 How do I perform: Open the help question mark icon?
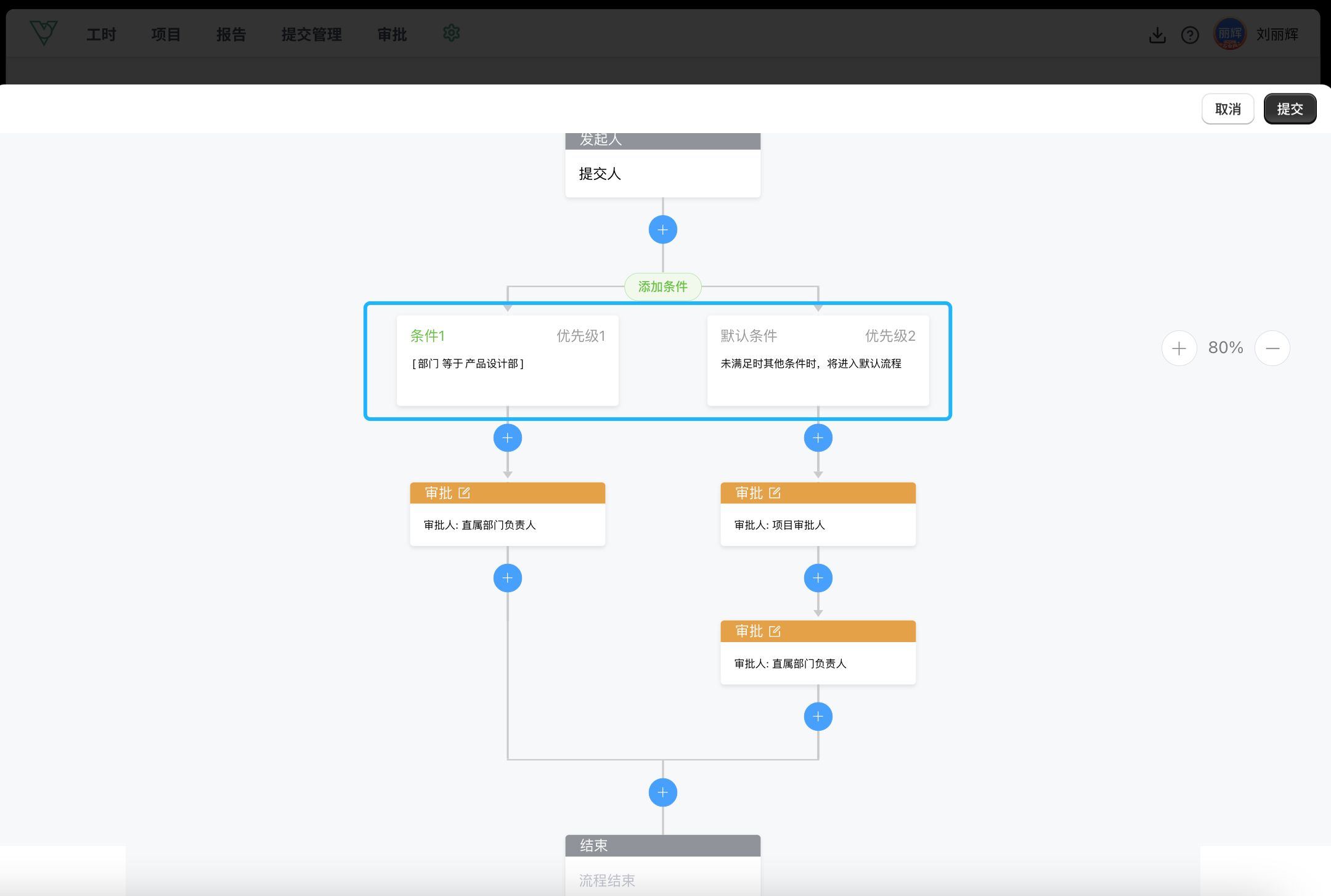pyautogui.click(x=1190, y=35)
